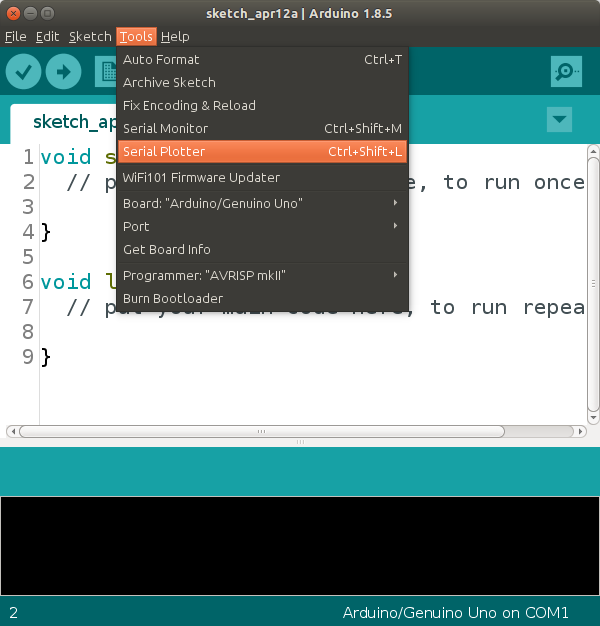
Task: Select the sketch_apr12a tab
Action: coord(64,123)
